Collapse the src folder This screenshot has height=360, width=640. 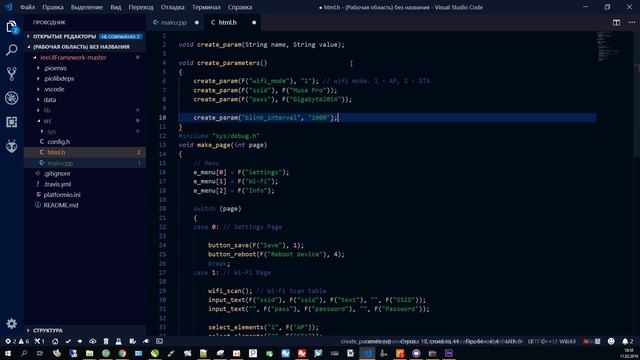click(x=47, y=121)
